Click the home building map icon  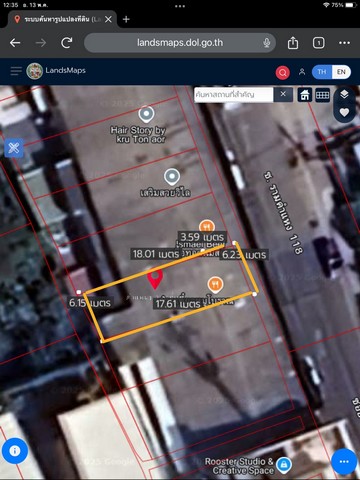305,95
